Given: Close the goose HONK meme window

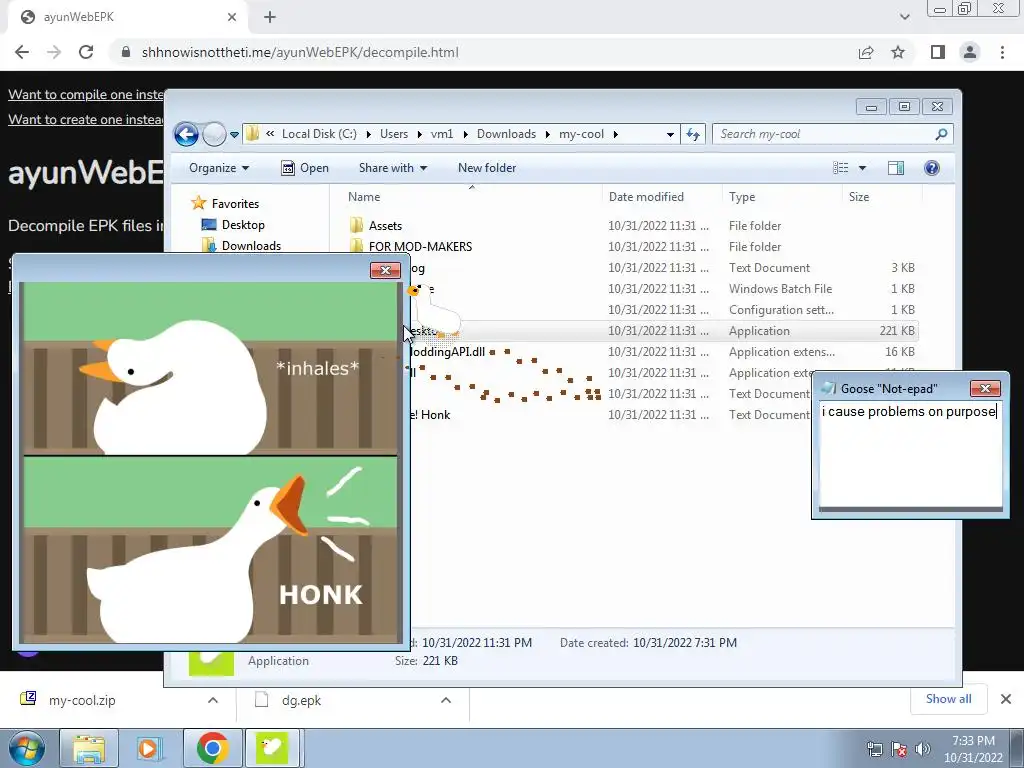Looking at the screenshot, I should (x=385, y=270).
